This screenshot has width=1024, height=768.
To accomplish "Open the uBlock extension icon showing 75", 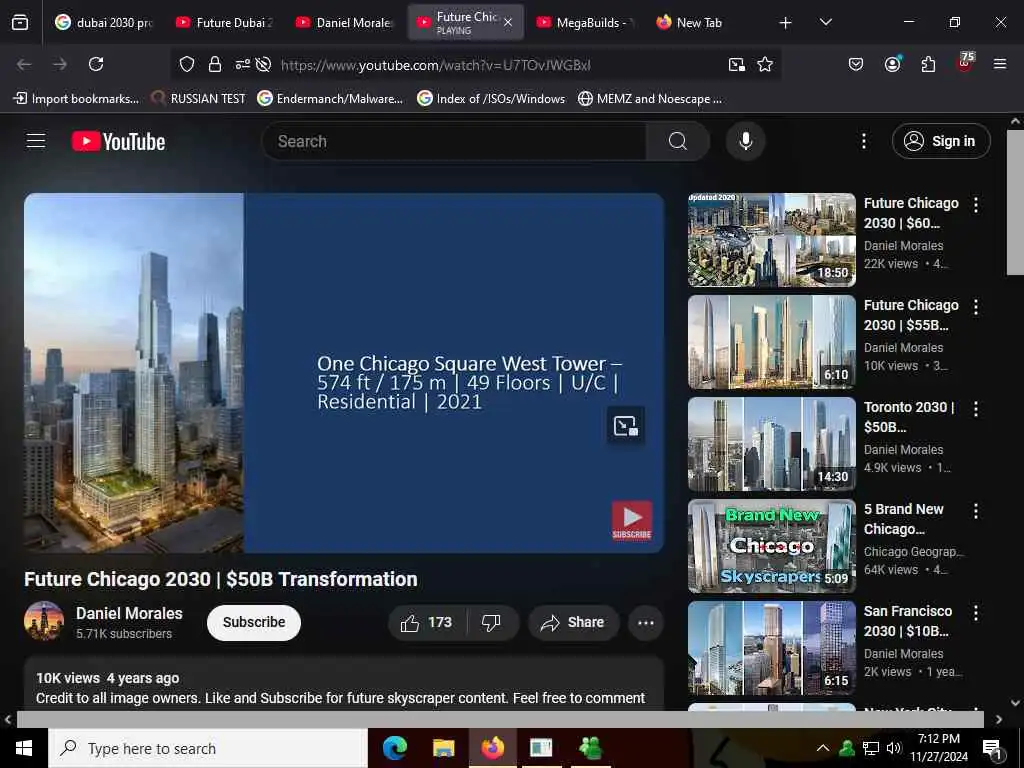I will (x=965, y=63).
